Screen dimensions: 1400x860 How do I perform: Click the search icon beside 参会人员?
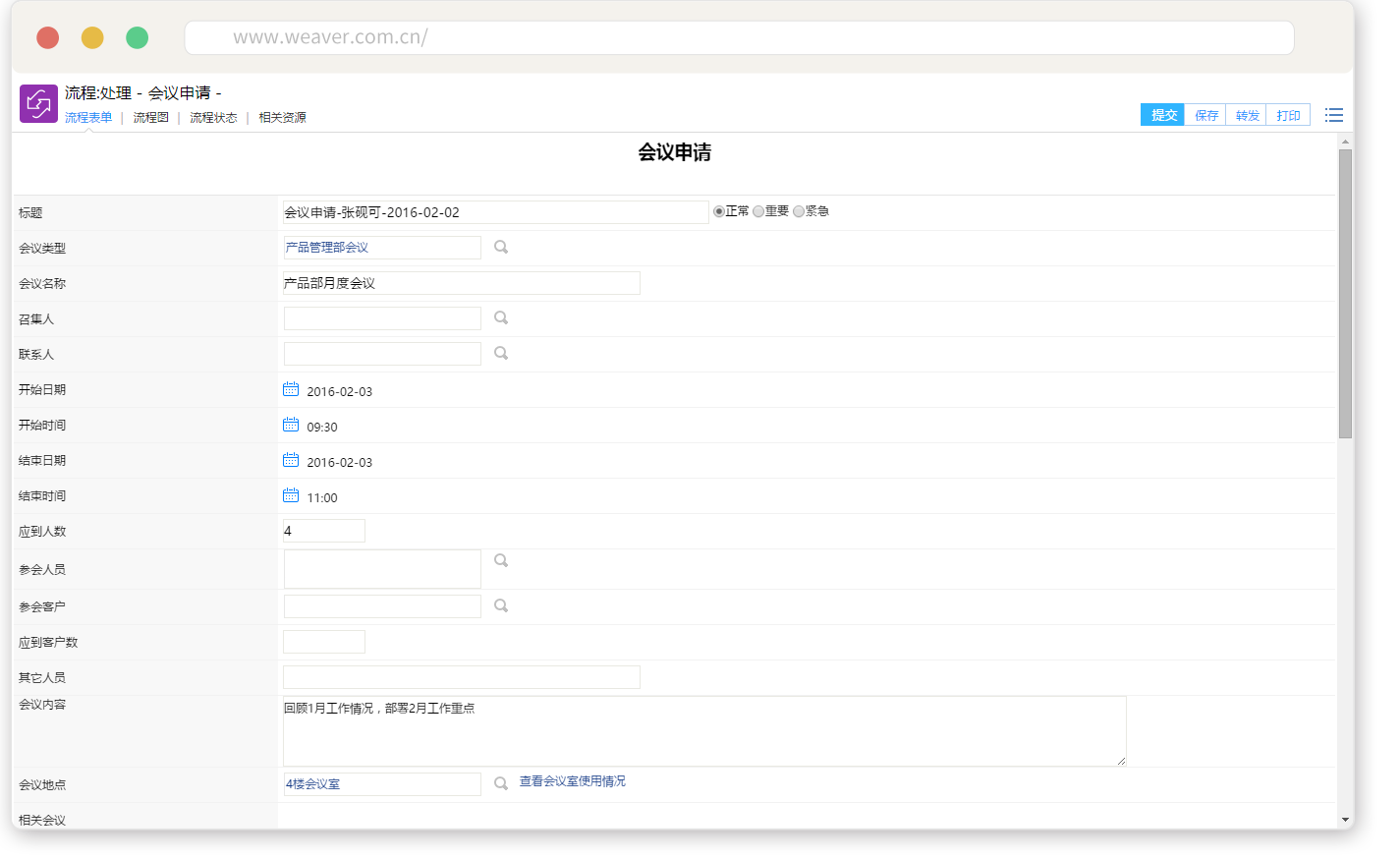coord(501,561)
